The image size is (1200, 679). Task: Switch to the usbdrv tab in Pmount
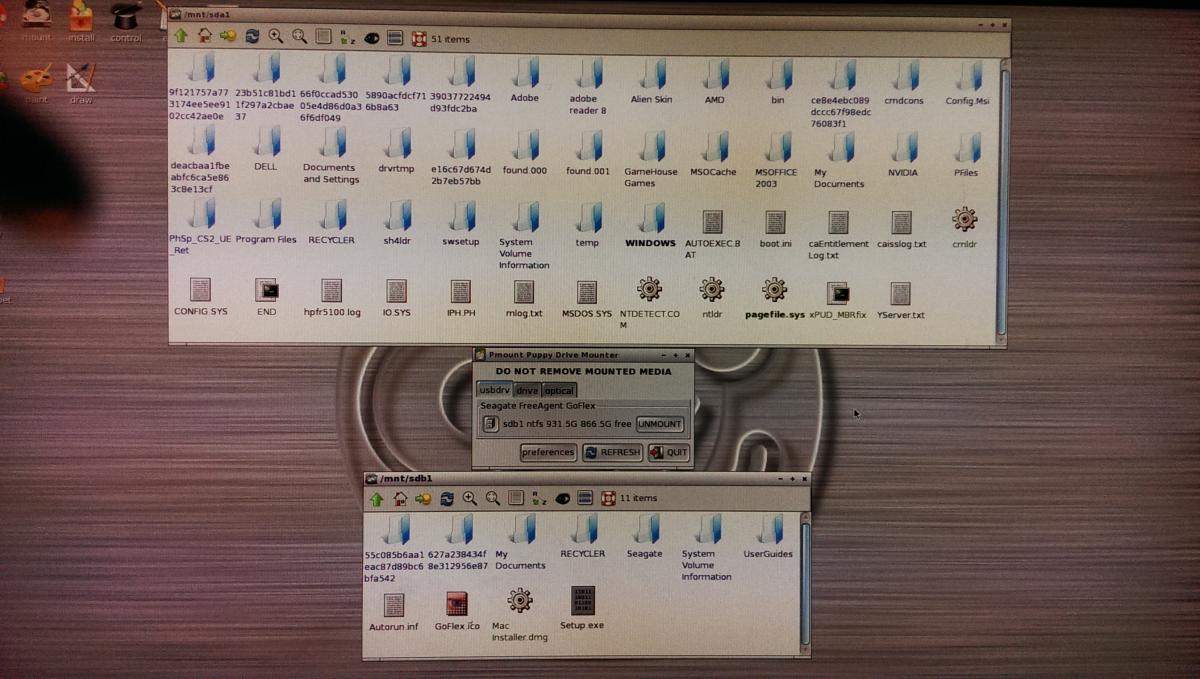pyautogui.click(x=494, y=389)
